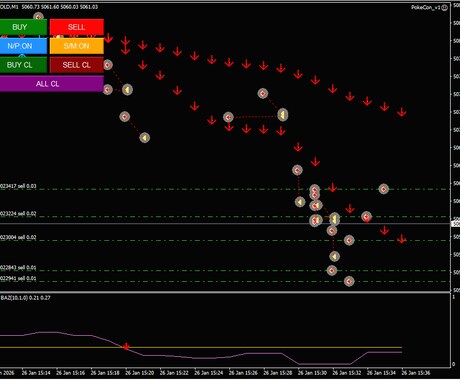This screenshot has height=380, width=460.
Task: Close buy positions with BUY CL
Action: click(23, 65)
